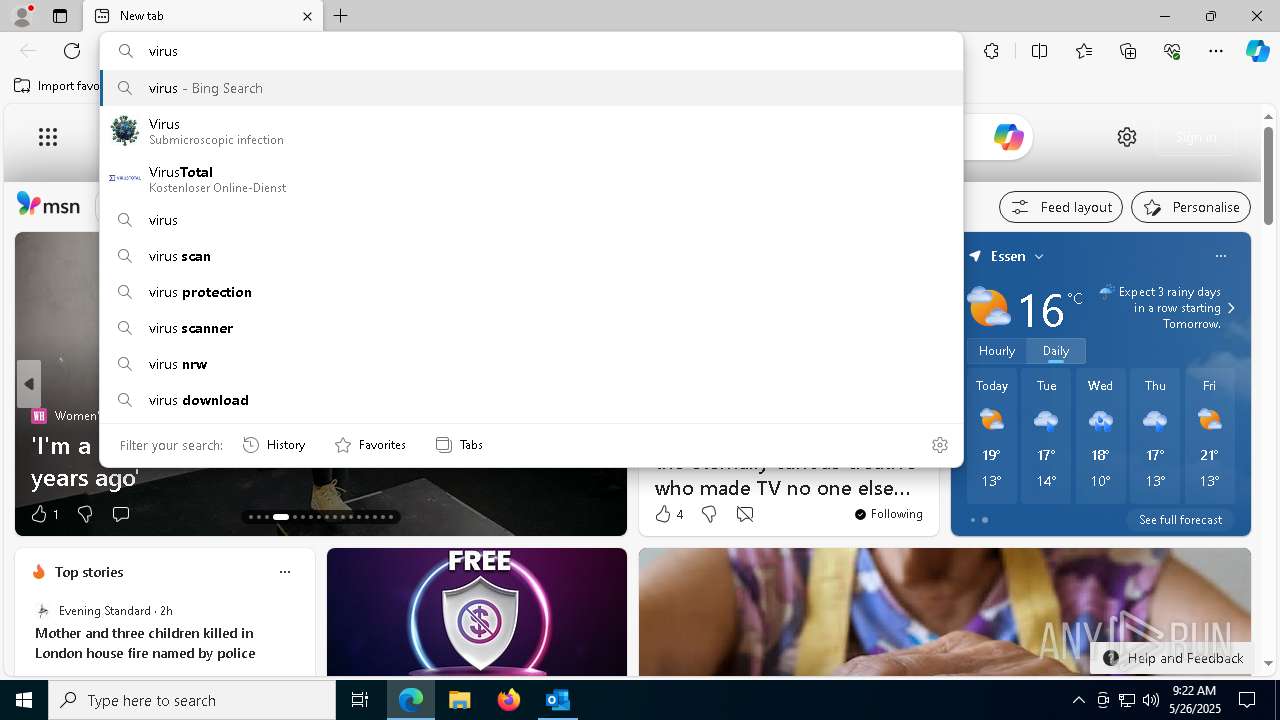The height and width of the screenshot is (720, 1280).
Task: Open Windows Start menu
Action: pyautogui.click(x=24, y=700)
